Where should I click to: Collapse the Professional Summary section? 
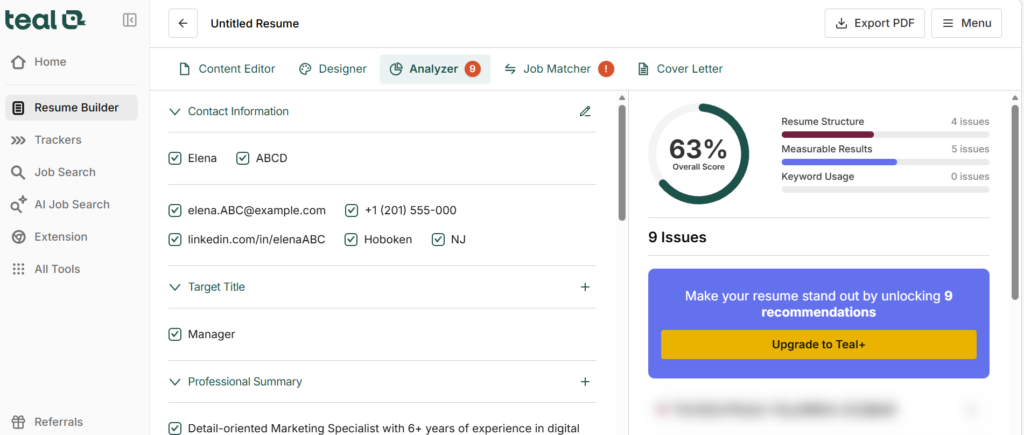(x=175, y=382)
